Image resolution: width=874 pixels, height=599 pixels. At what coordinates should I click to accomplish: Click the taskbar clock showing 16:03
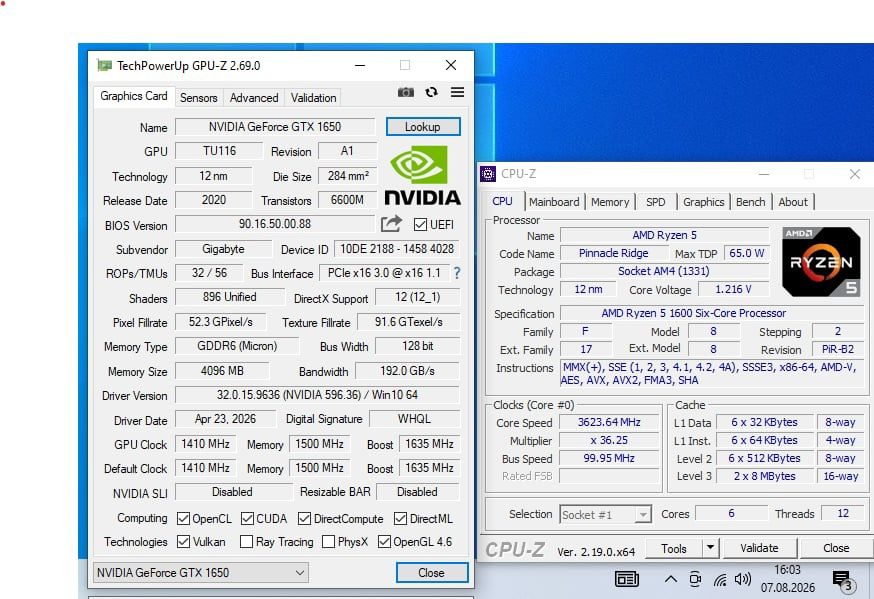pyautogui.click(x=787, y=570)
